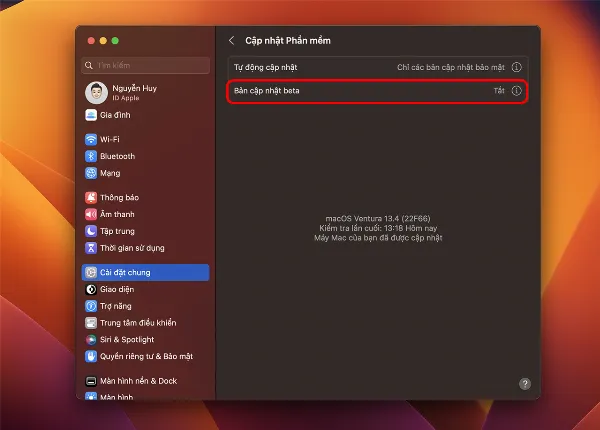Click the Bluetooth icon in sidebar

click(x=91, y=156)
